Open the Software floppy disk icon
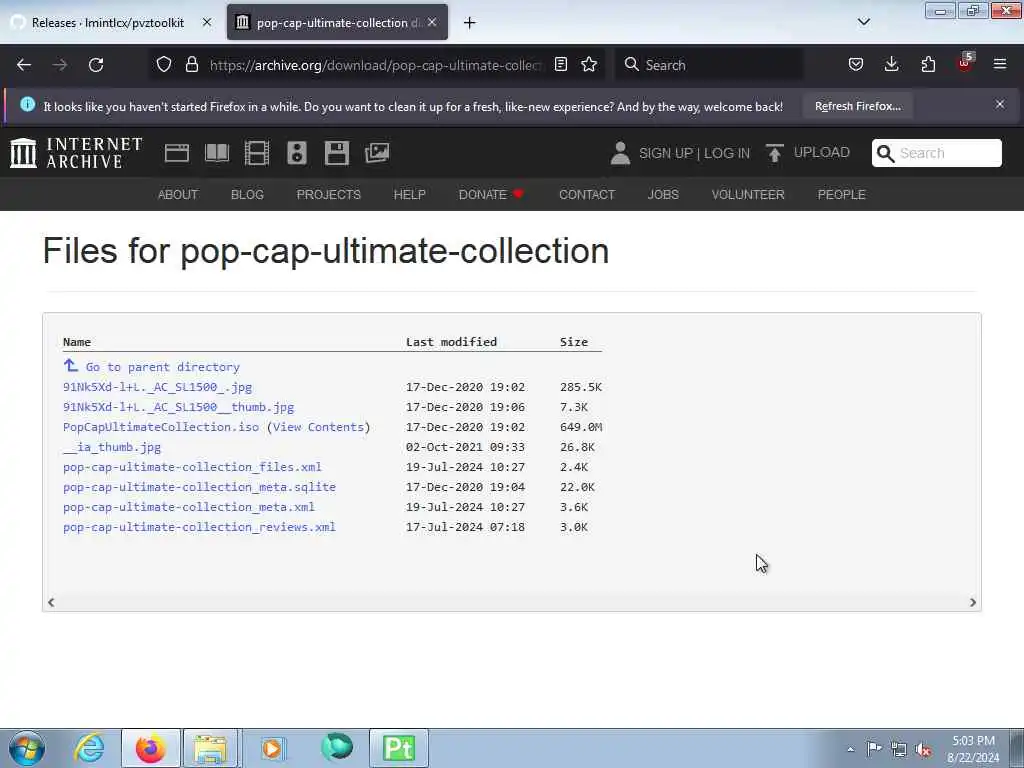The image size is (1024, 768). tap(337, 153)
